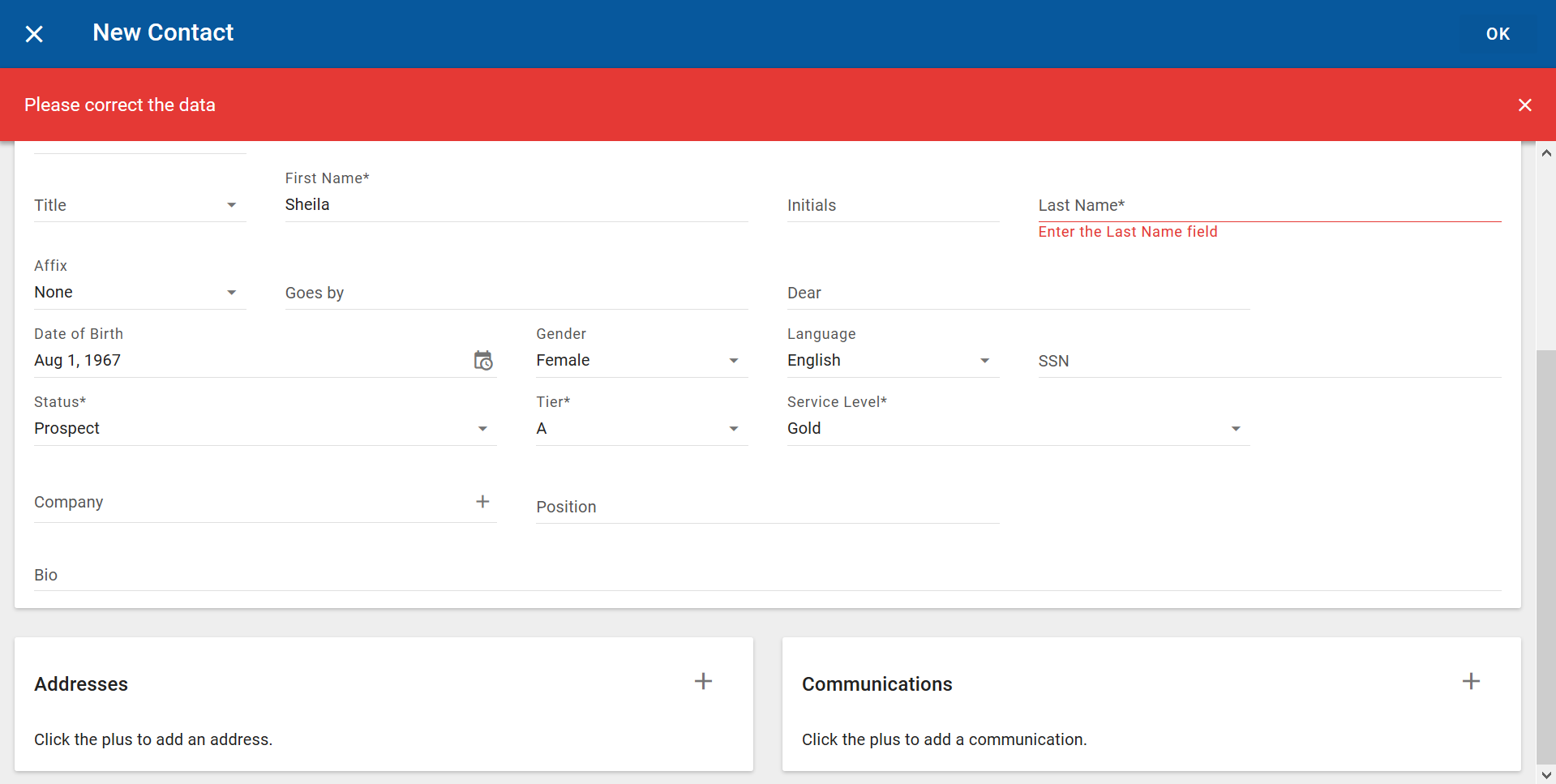This screenshot has width=1556, height=784.
Task: Open the Status dropdown showing 'Prospect'
Action: point(482,429)
